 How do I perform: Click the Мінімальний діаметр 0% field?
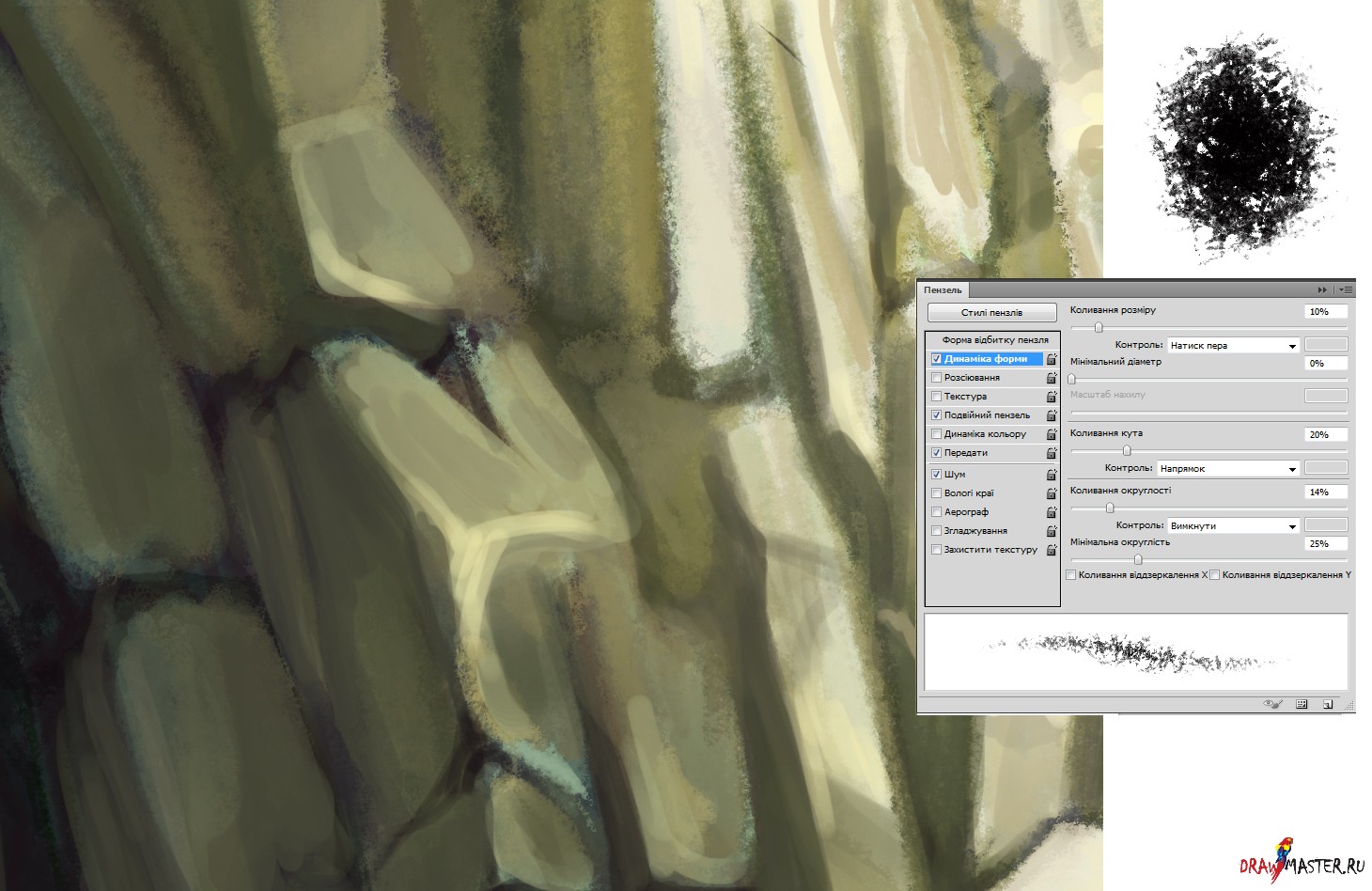[1326, 363]
